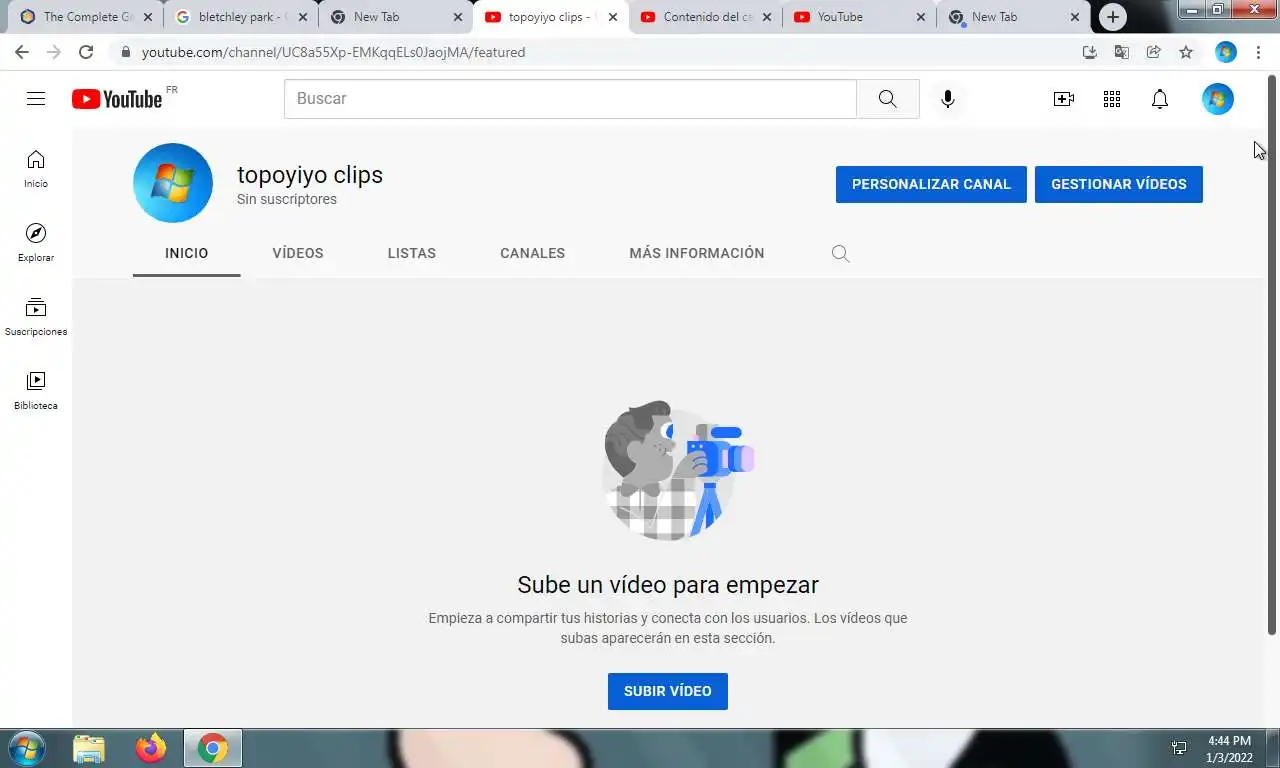Click the Chrome taskbar icon
The image size is (1280, 768).
212,748
